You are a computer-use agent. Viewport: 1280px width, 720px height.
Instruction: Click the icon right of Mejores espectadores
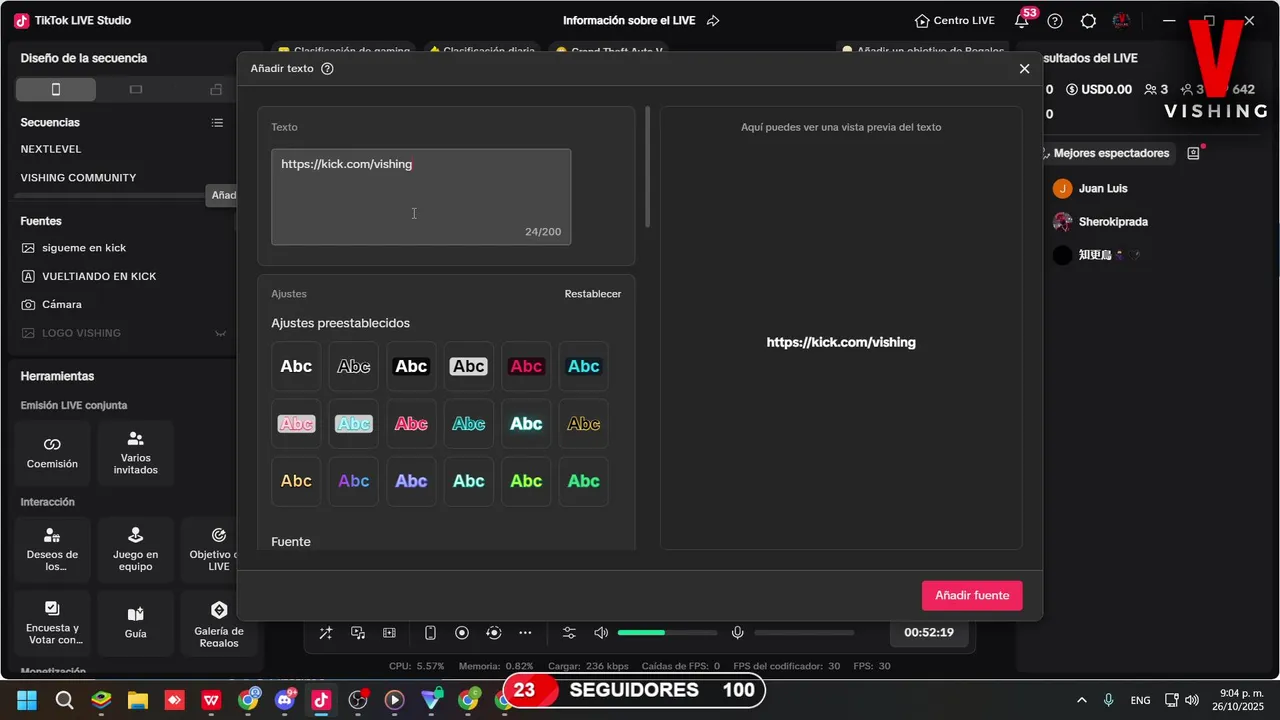point(1193,153)
